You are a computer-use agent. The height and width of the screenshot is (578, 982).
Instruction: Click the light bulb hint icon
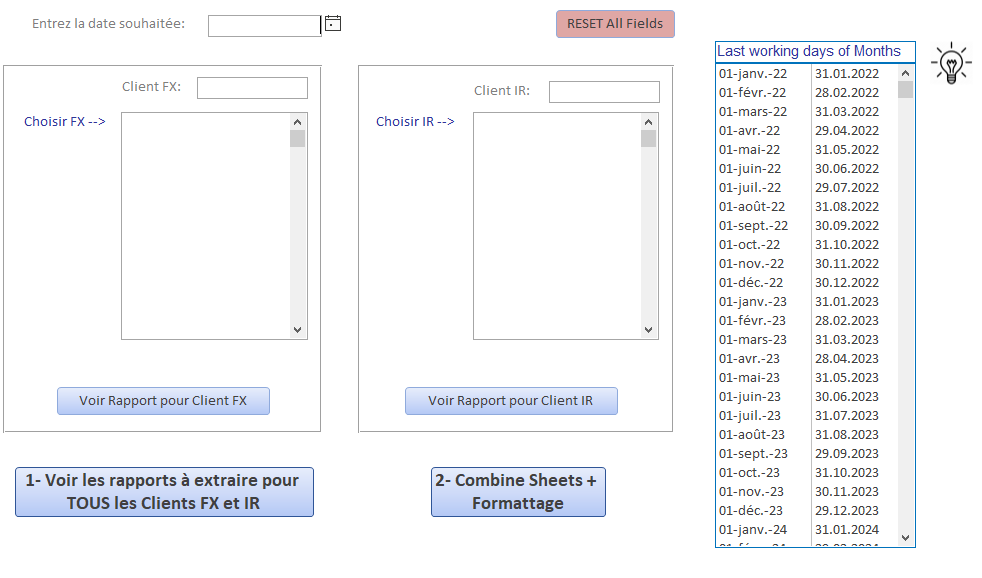pos(951,64)
